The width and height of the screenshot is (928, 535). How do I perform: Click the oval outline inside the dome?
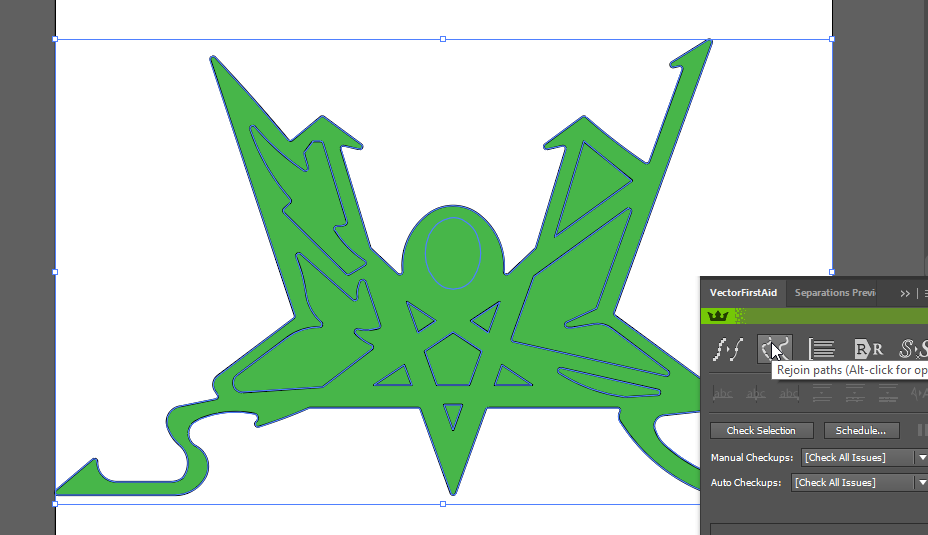click(x=453, y=253)
